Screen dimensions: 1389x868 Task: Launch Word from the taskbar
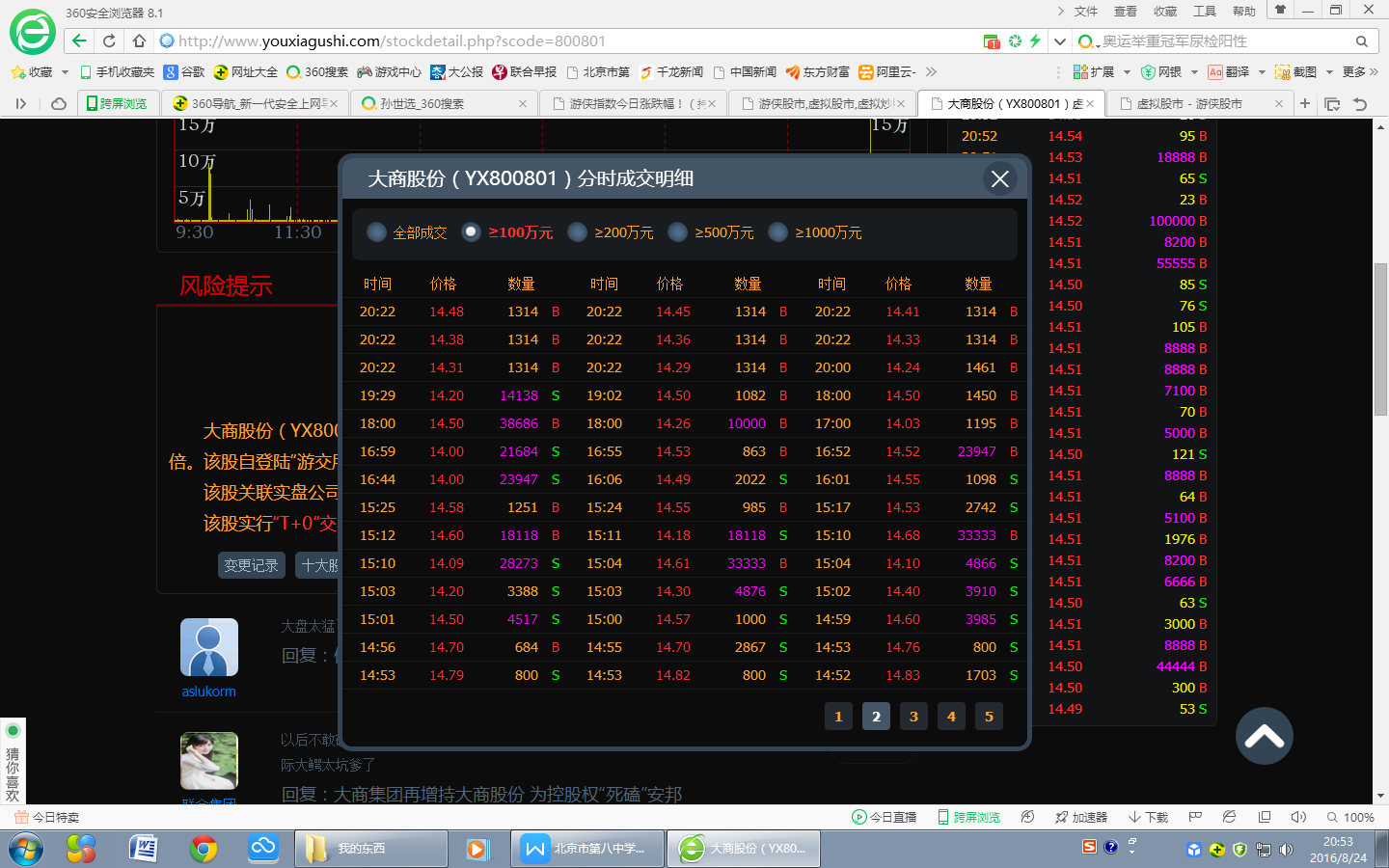click(143, 849)
